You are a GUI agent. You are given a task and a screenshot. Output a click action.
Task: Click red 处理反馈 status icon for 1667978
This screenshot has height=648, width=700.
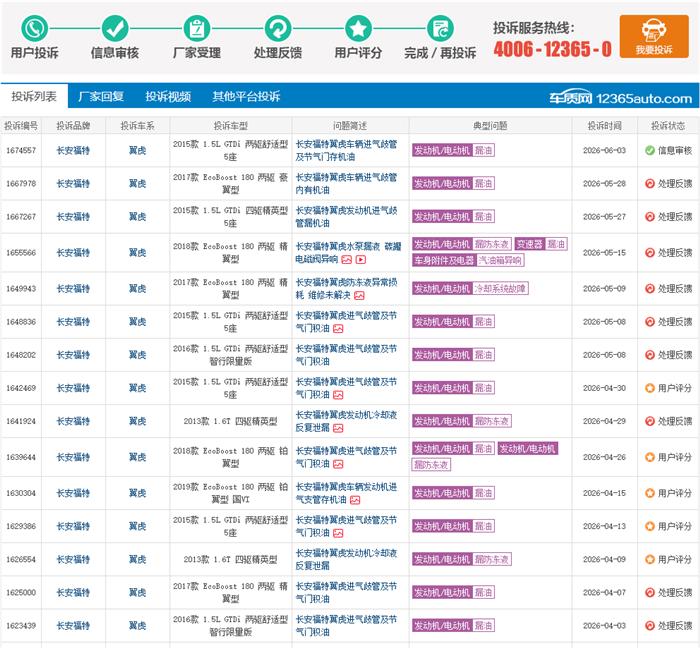[650, 183]
